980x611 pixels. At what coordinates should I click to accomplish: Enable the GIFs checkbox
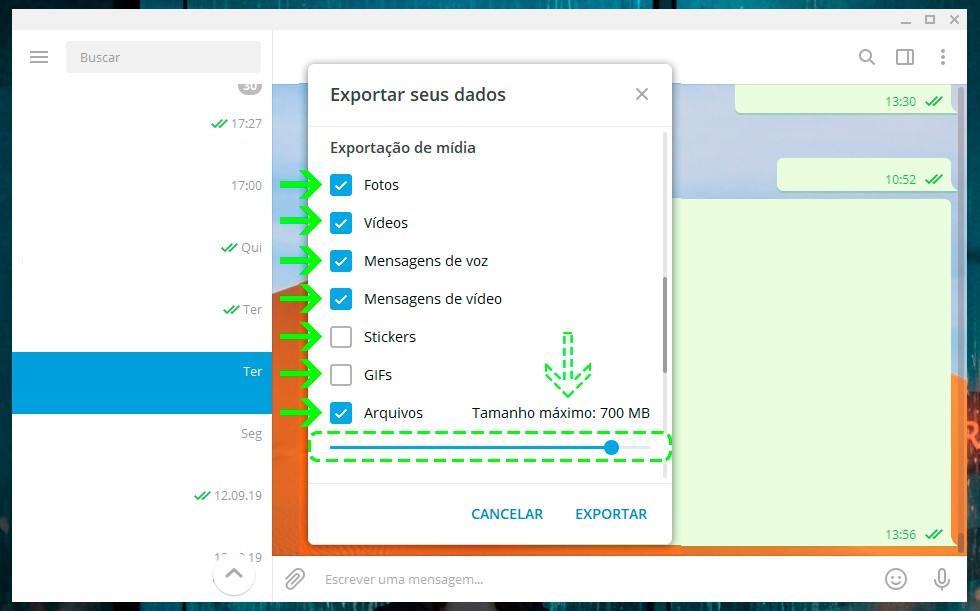point(341,375)
